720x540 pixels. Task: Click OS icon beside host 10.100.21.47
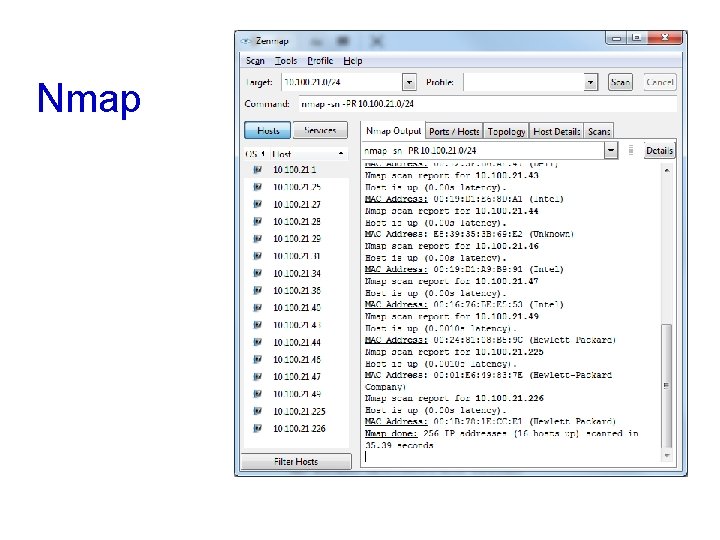(x=258, y=376)
